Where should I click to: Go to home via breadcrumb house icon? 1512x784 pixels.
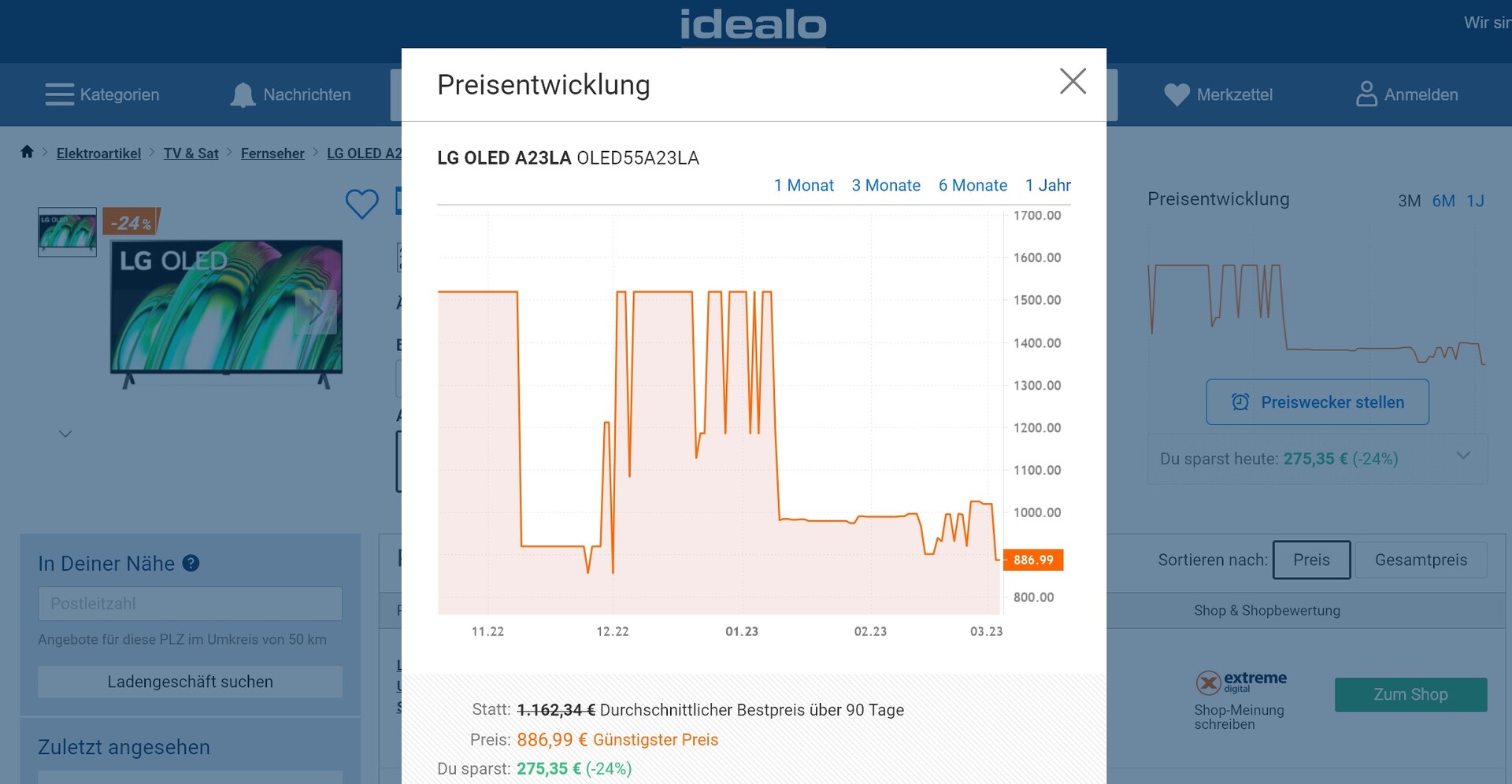[27, 152]
